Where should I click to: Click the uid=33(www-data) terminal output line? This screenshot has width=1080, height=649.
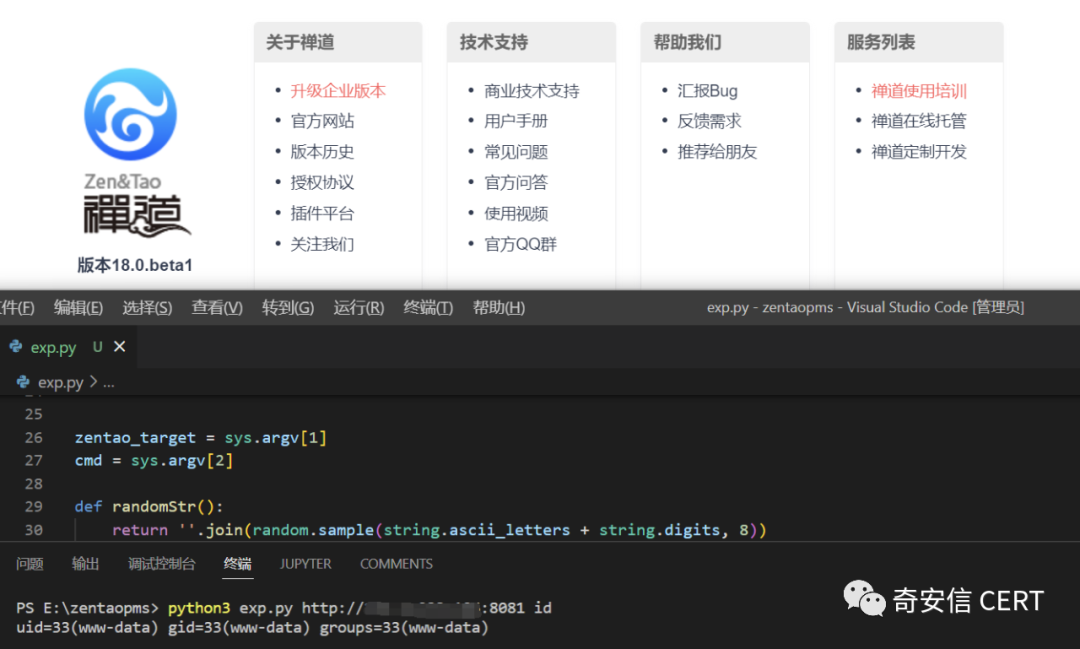tap(252, 628)
